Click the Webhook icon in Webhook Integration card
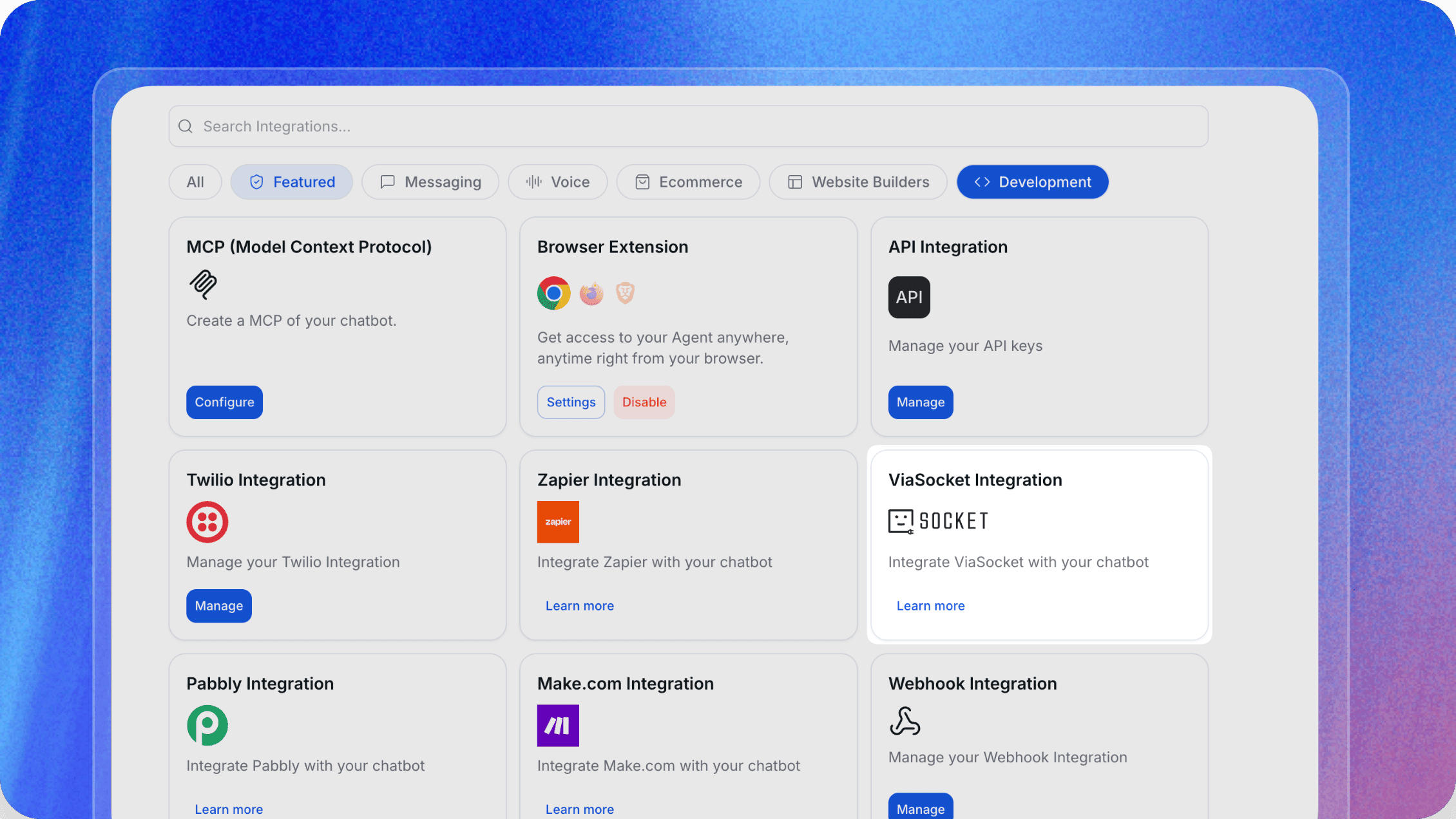Viewport: 1456px width, 819px height. pyautogui.click(x=905, y=725)
